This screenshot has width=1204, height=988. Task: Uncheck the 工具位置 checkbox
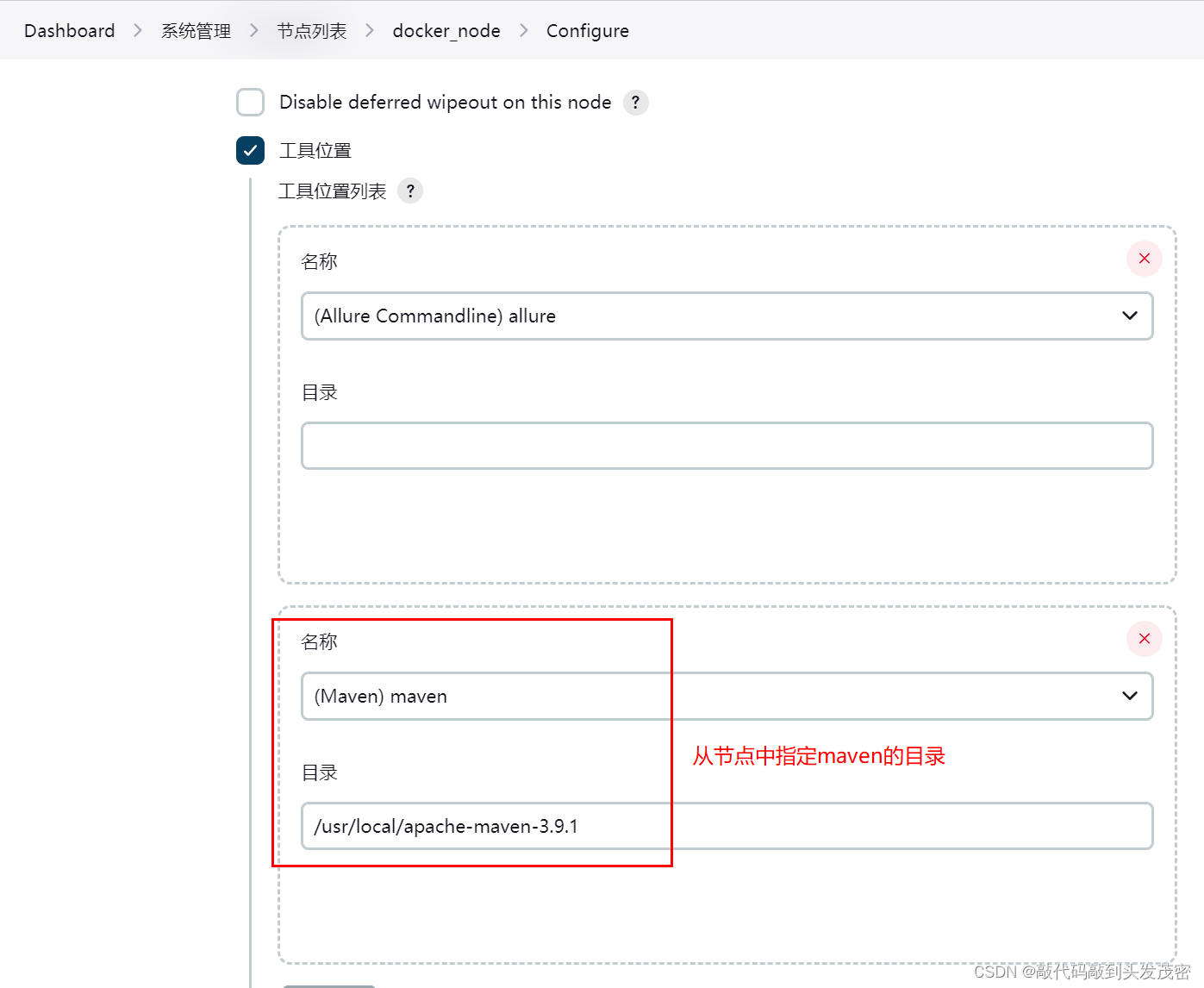251,150
